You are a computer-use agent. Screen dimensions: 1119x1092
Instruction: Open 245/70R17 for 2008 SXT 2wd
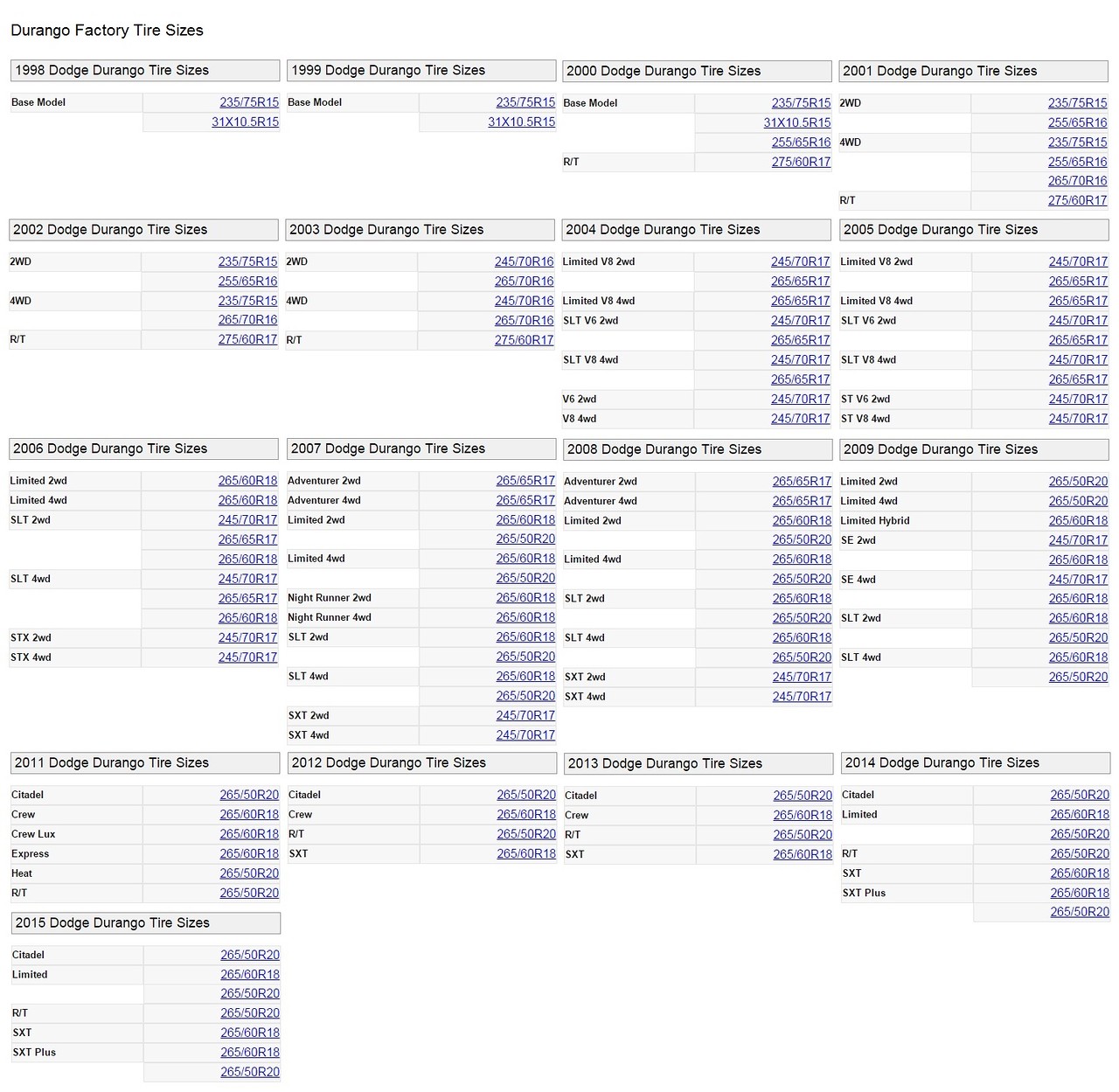802,677
